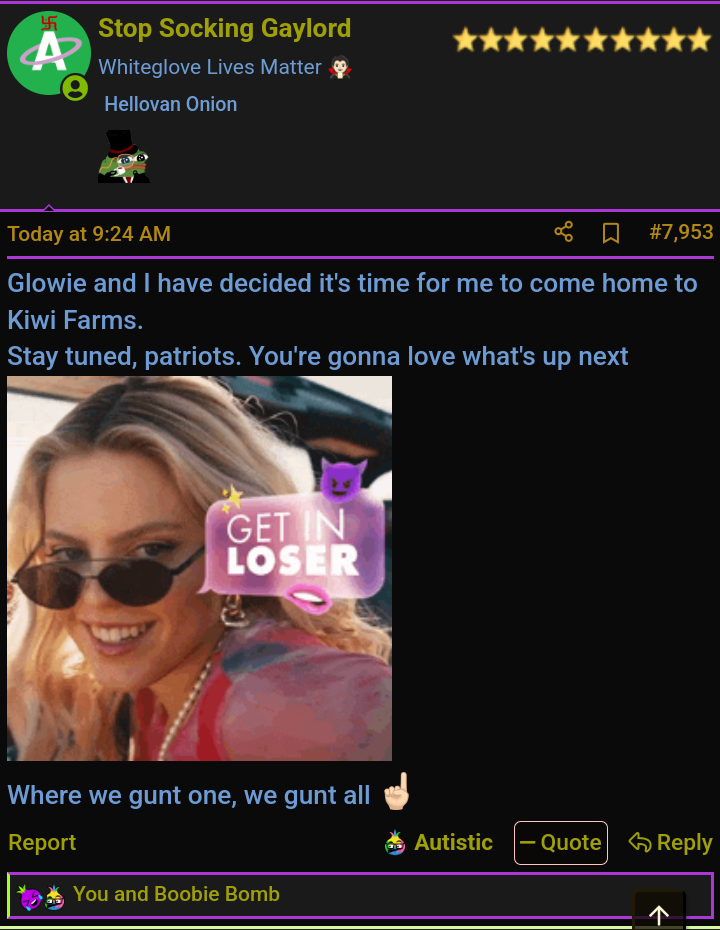Open the top-hat Pepe frog badge

pos(123,157)
